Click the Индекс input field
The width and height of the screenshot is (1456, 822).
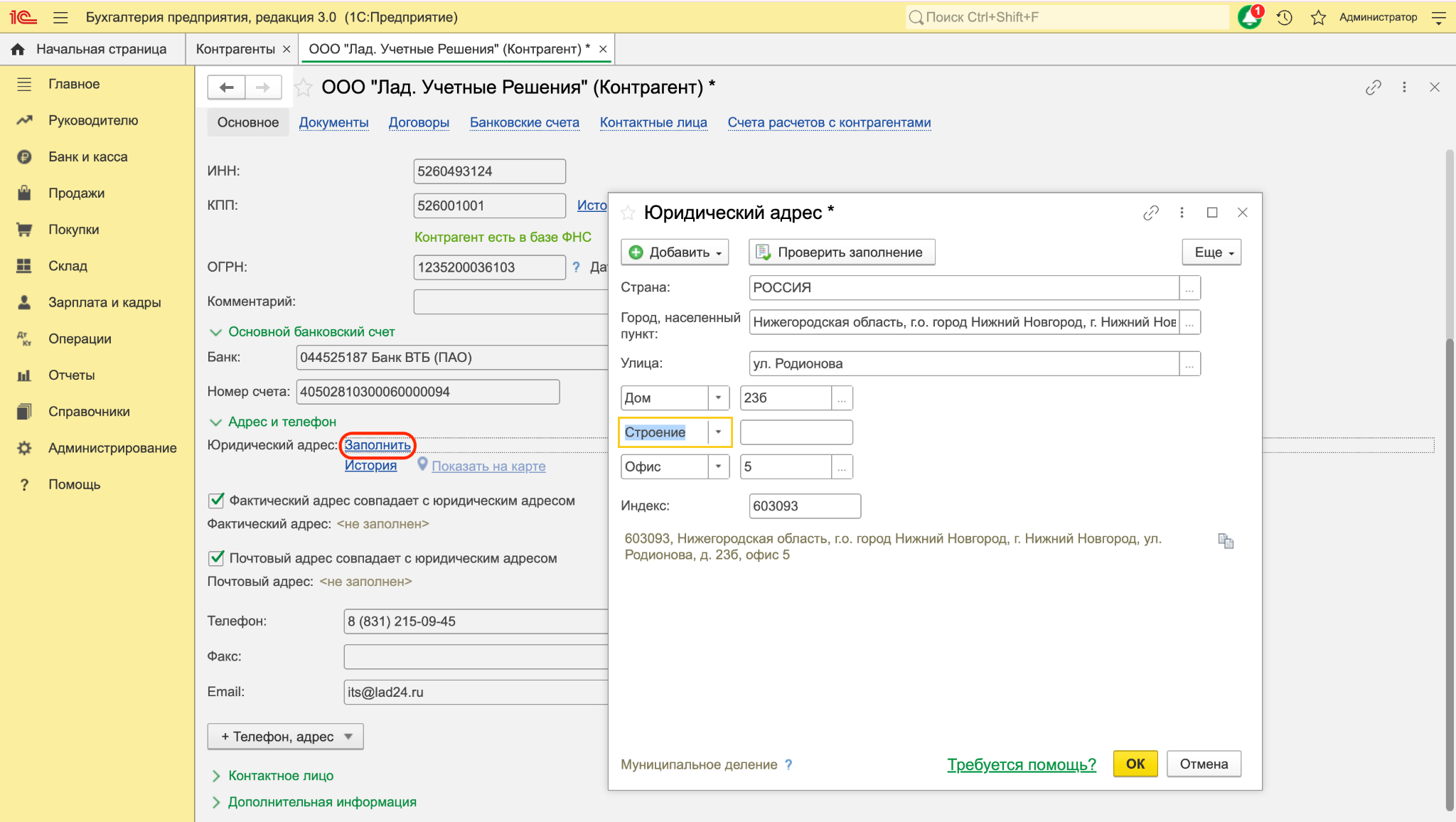[805, 506]
